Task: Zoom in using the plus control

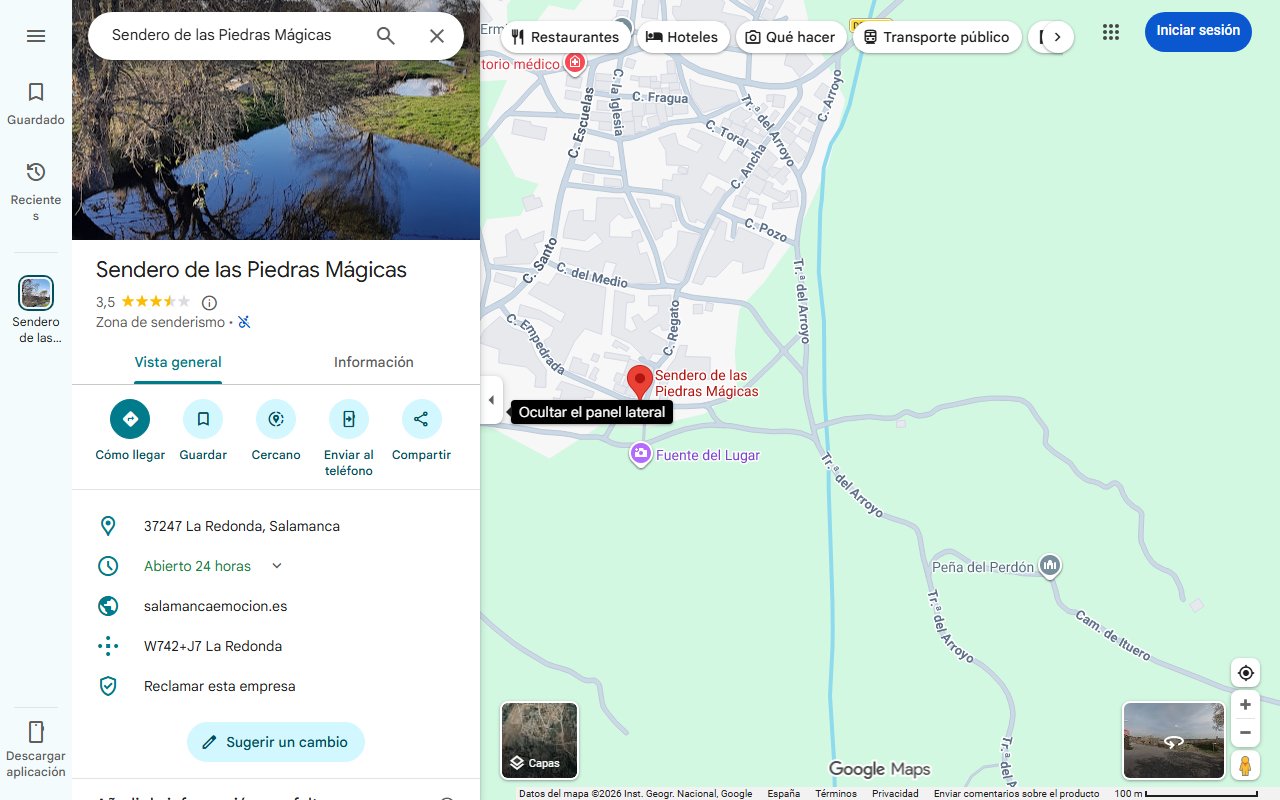Action: pyautogui.click(x=1245, y=704)
